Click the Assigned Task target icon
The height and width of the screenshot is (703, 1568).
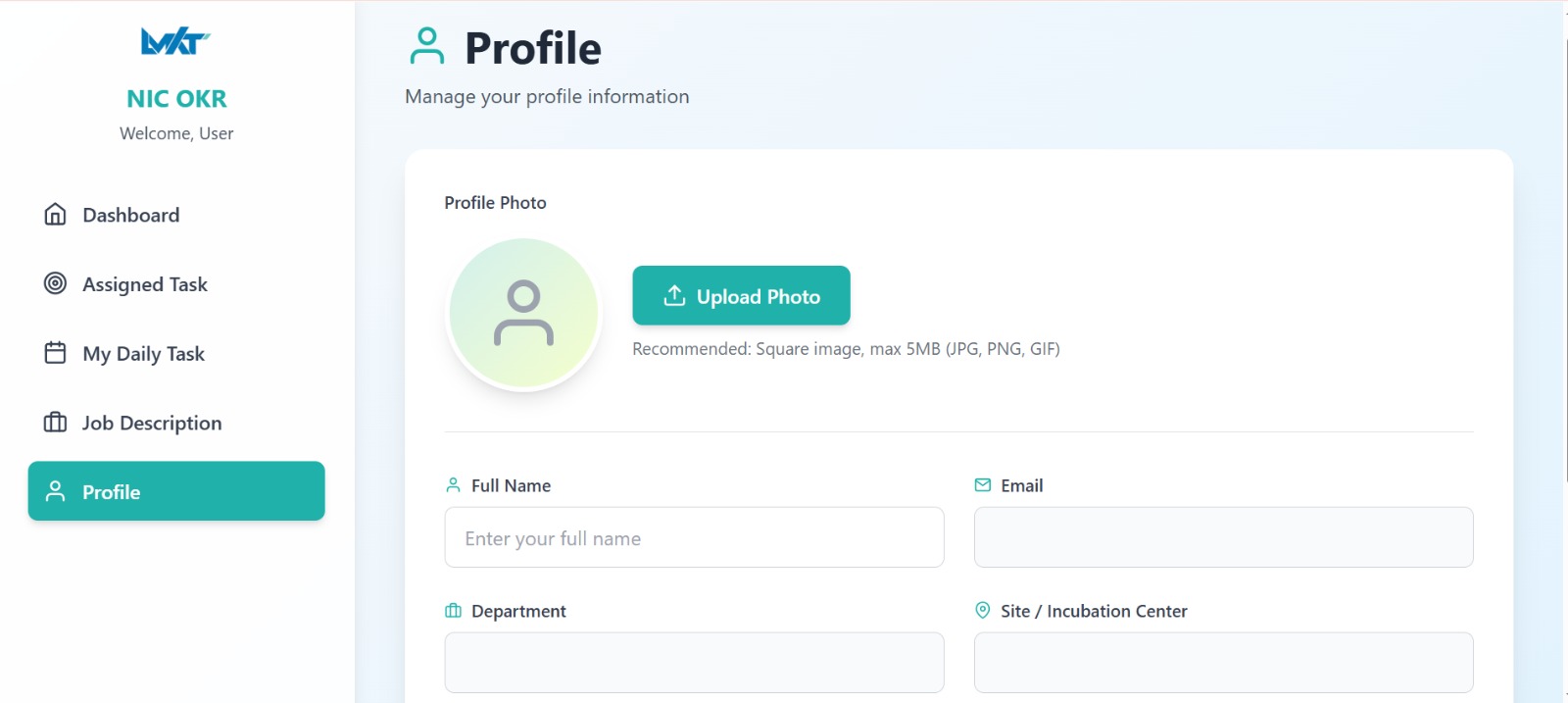click(56, 283)
